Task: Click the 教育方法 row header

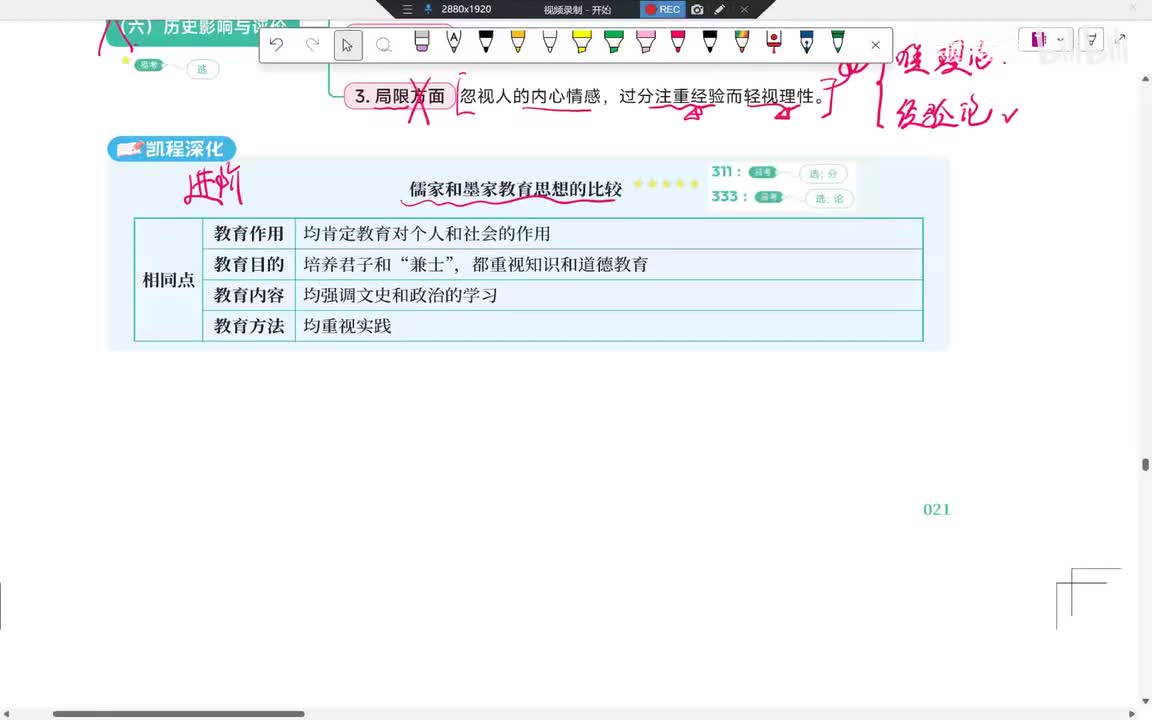Action: [249, 326]
